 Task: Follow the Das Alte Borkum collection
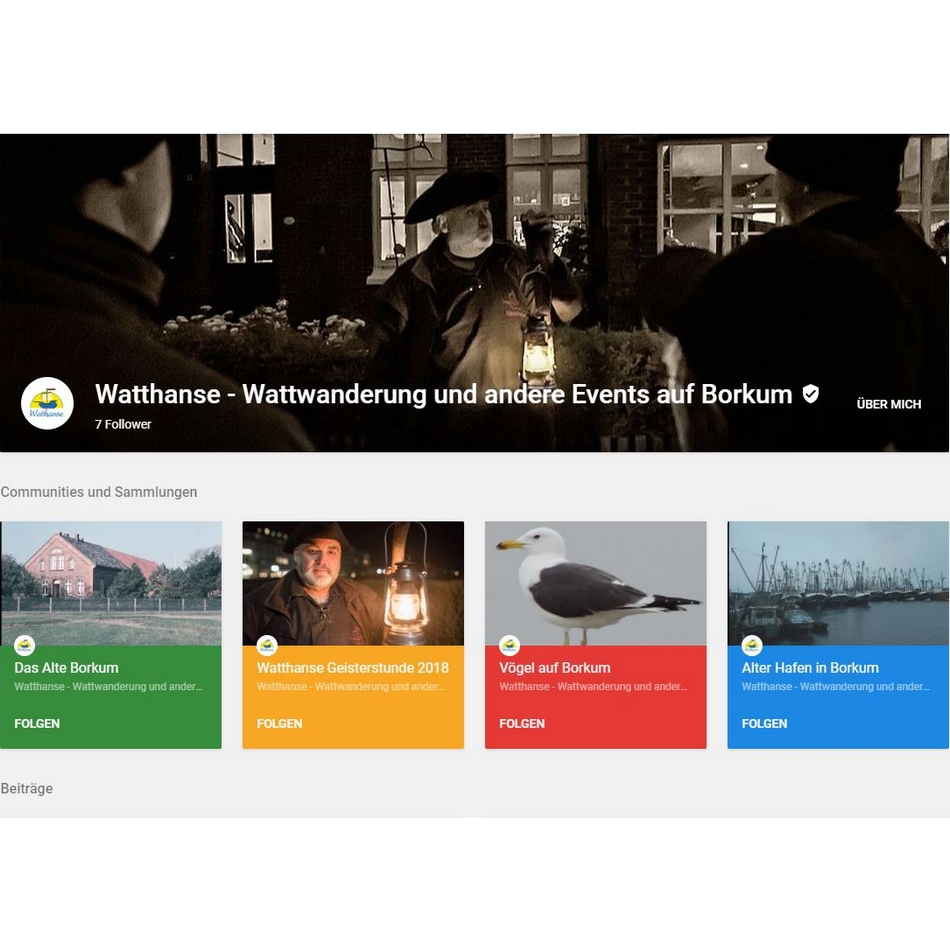pos(37,723)
